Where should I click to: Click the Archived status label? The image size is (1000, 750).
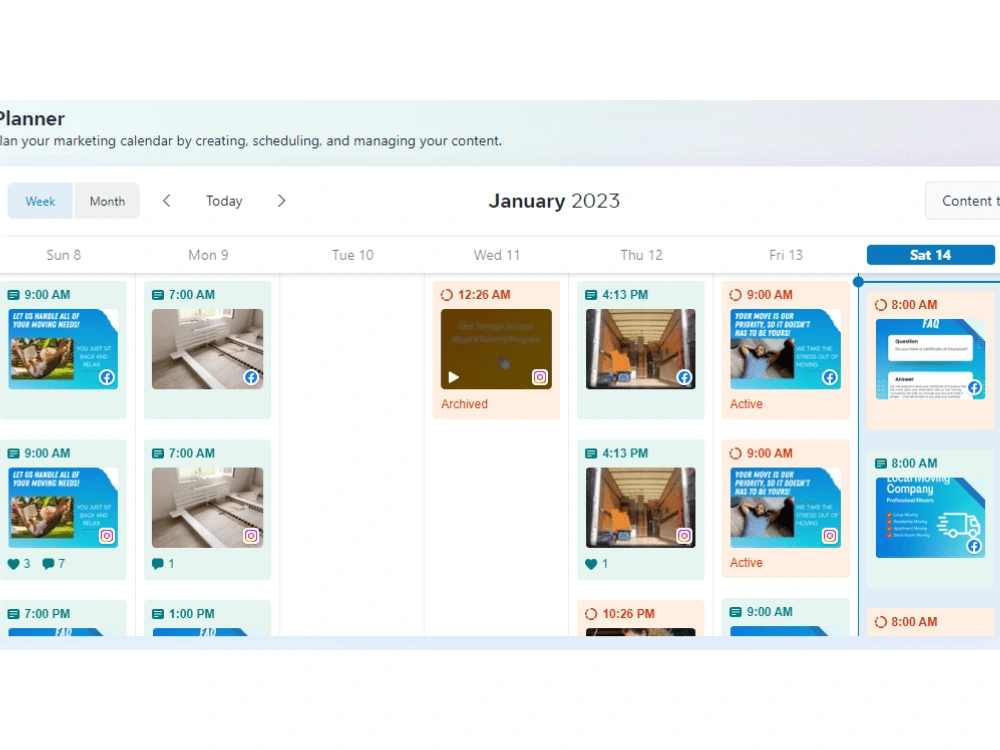tap(464, 404)
